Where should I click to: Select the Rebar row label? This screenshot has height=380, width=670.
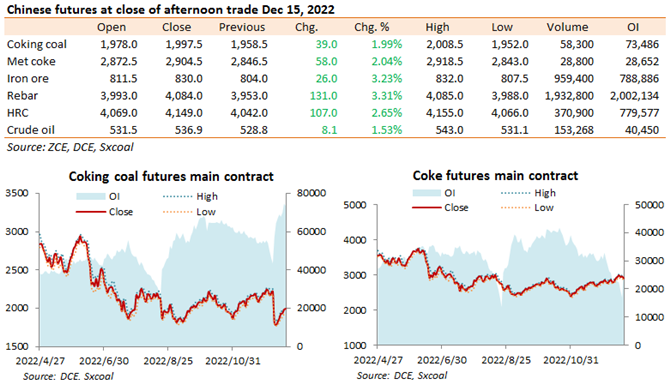[x=22, y=96]
